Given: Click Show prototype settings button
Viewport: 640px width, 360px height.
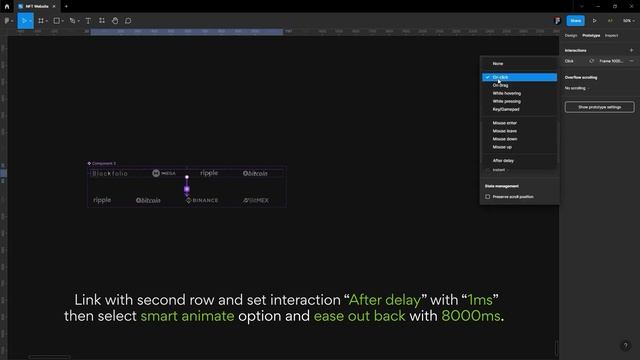Looking at the screenshot, I should click(600, 107).
